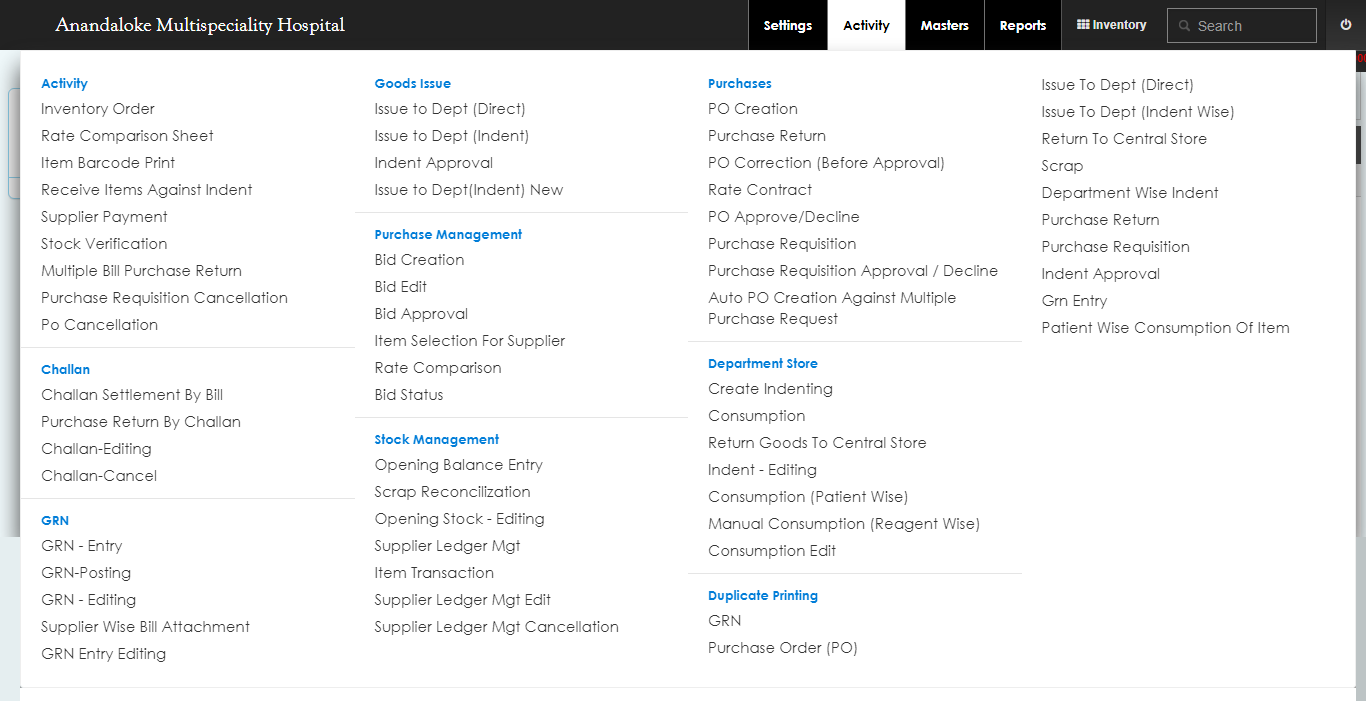The width and height of the screenshot is (1366, 701).
Task: Open Patient Wise Consumption Of Item
Action: pyautogui.click(x=1165, y=328)
